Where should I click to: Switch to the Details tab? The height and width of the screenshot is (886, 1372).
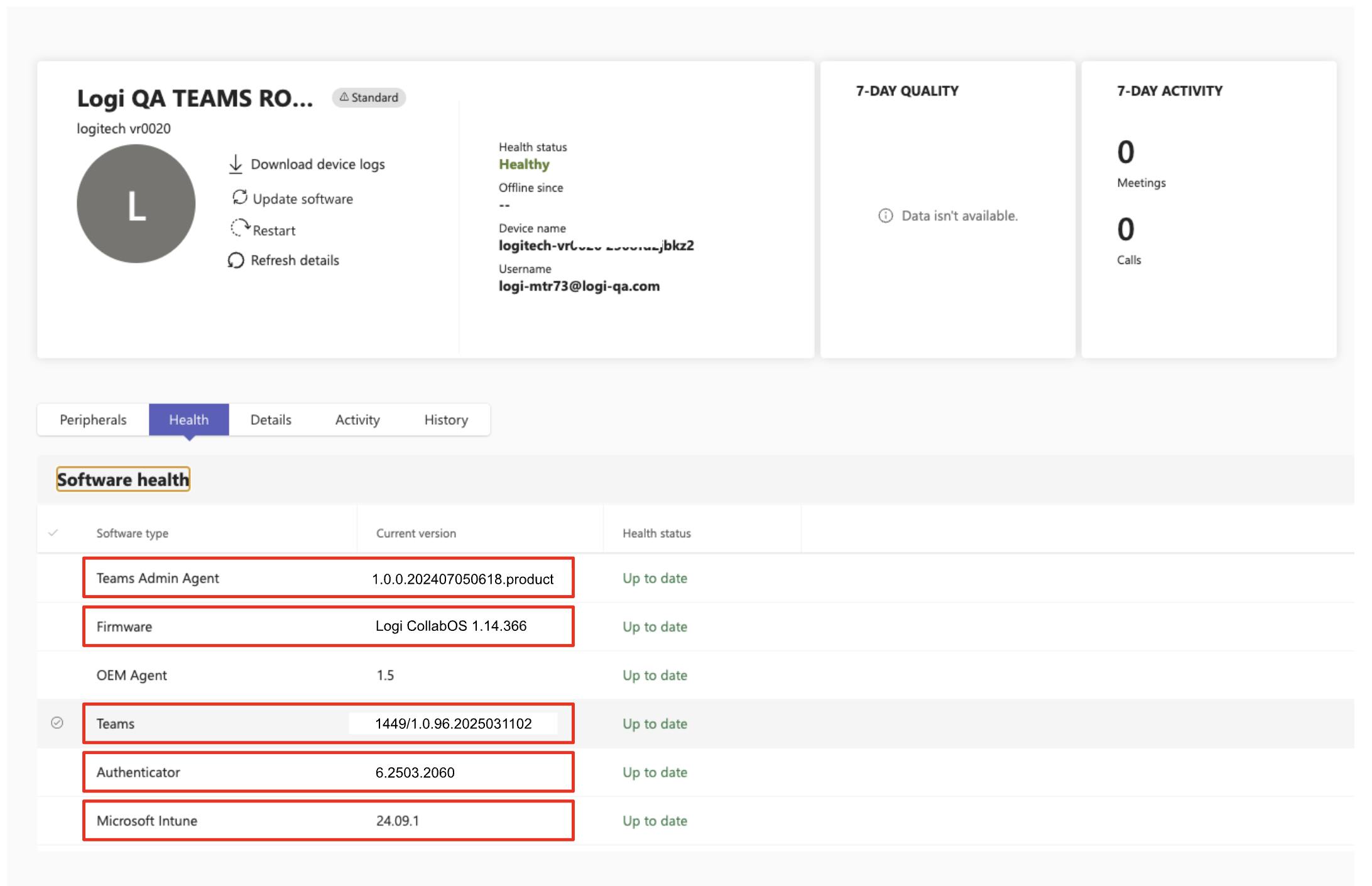pyautogui.click(x=271, y=420)
